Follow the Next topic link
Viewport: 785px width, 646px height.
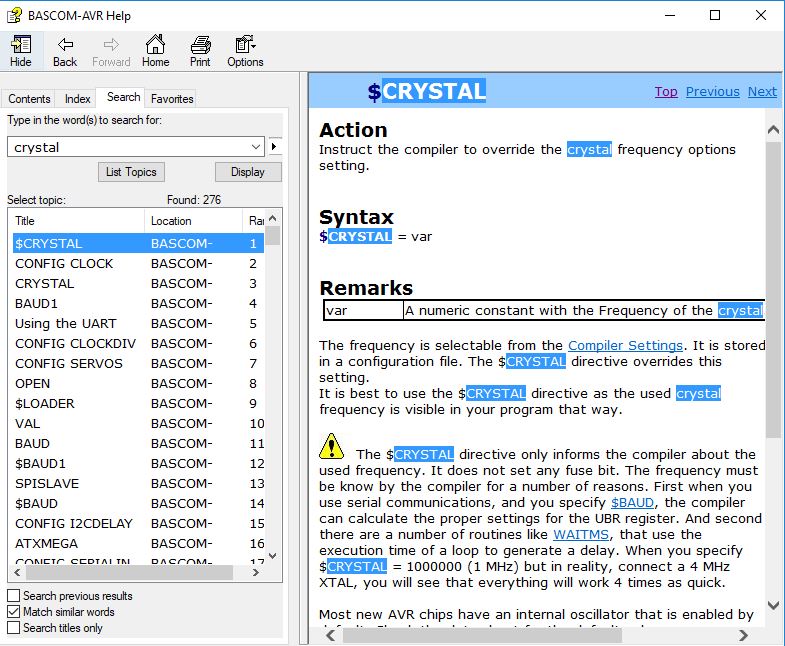tap(762, 92)
